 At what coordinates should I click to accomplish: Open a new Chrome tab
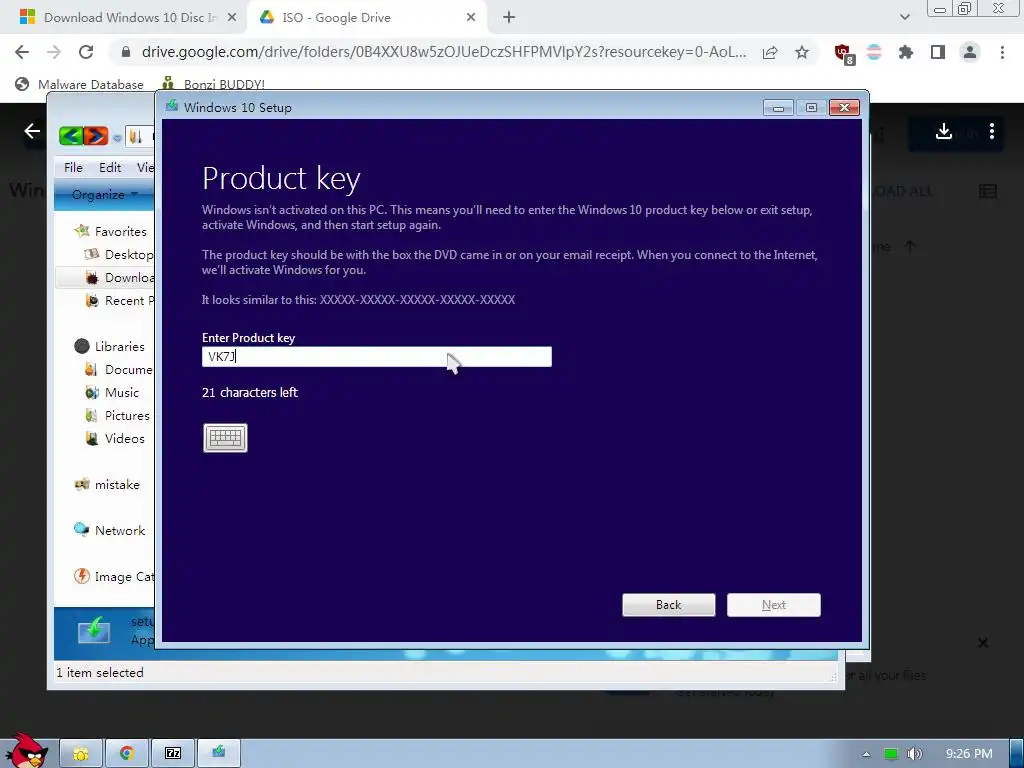pyautogui.click(x=509, y=18)
